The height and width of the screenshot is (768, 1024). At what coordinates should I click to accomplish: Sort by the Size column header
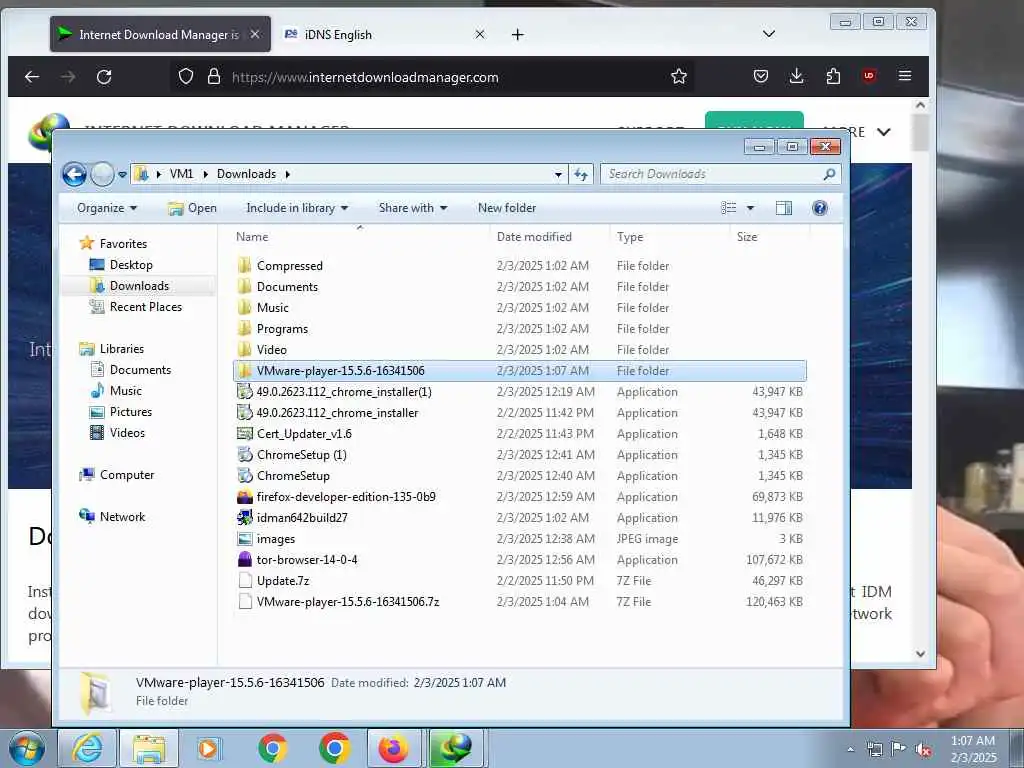746,237
